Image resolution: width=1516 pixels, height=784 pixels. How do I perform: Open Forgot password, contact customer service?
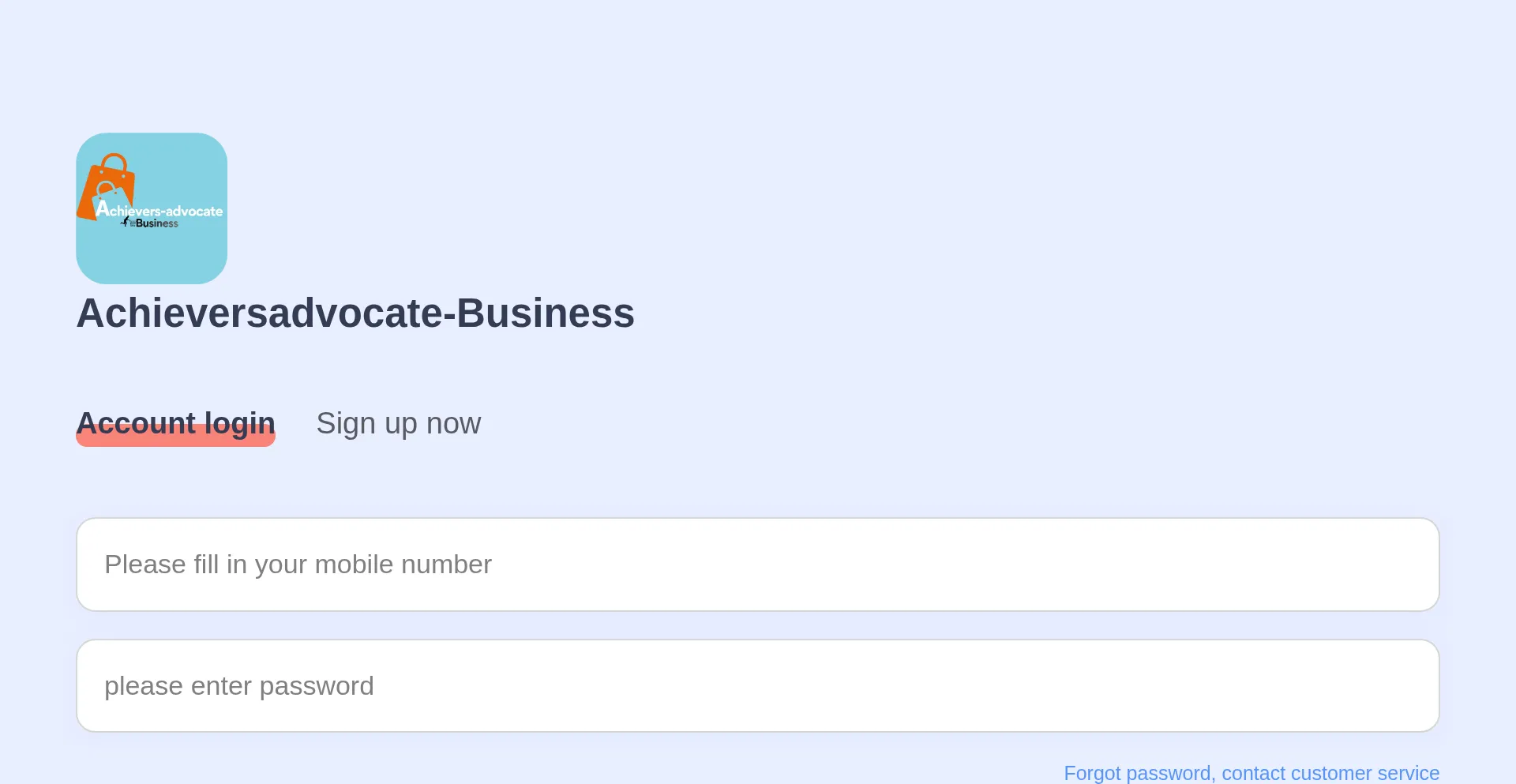1251,773
